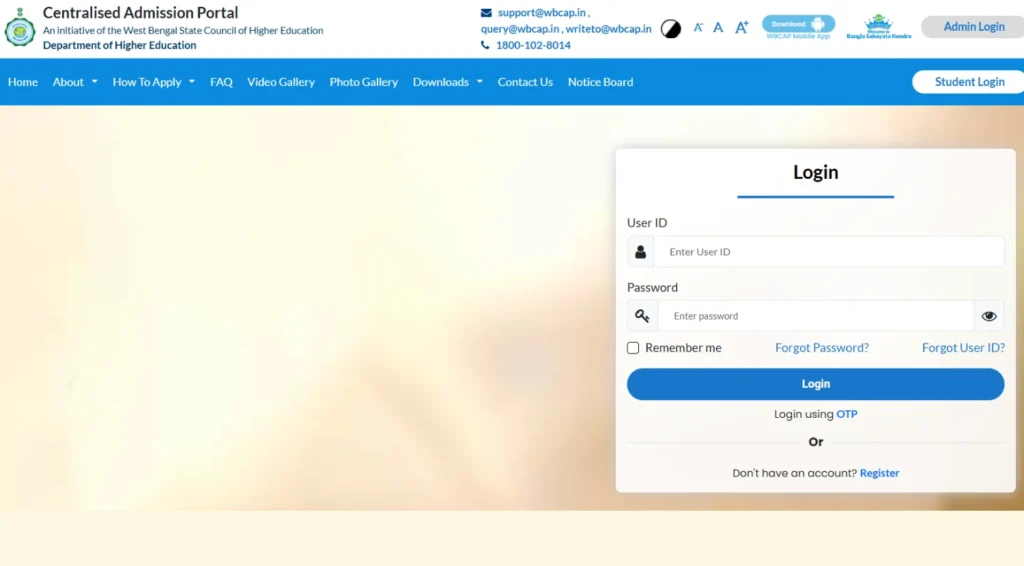Screen dimensions: 1024x566
Task: Show password using the eye icon
Action: 989,316
